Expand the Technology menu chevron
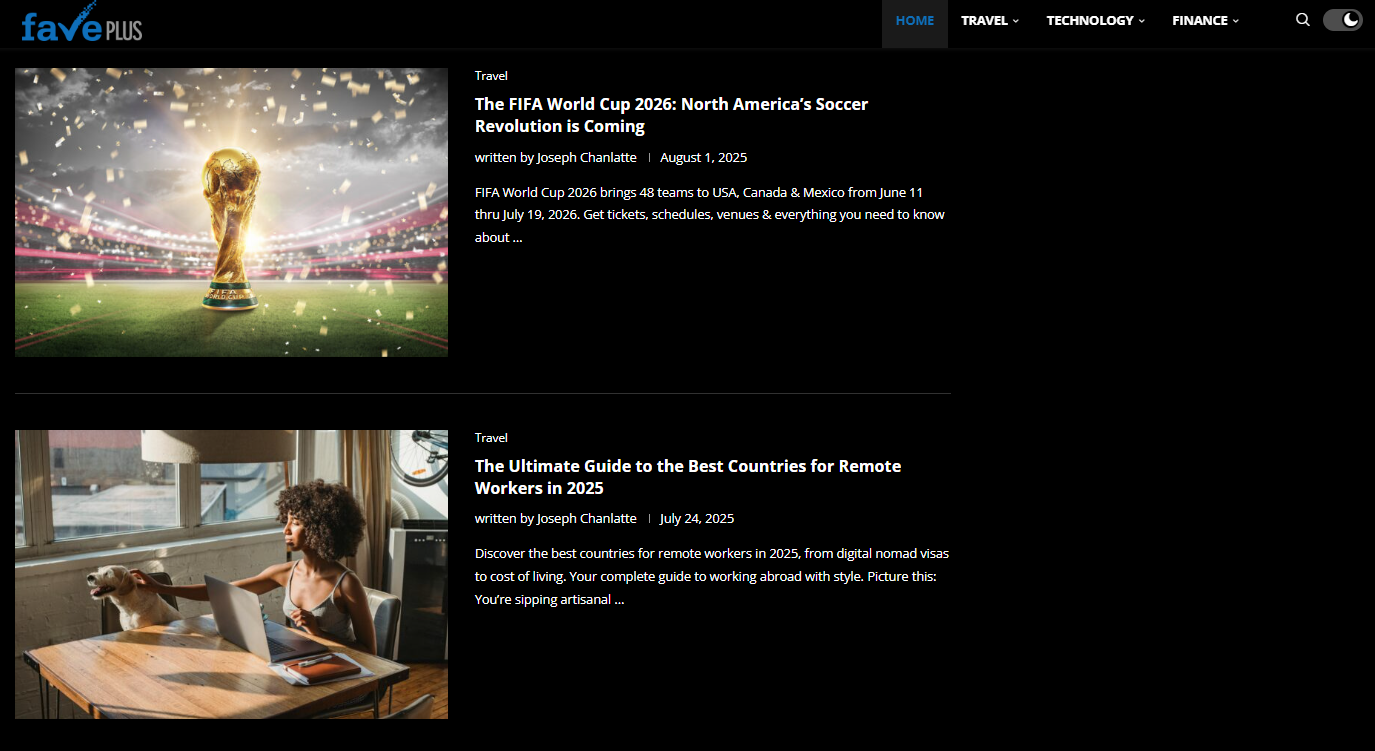The height and width of the screenshot is (751, 1375). click(x=1142, y=21)
